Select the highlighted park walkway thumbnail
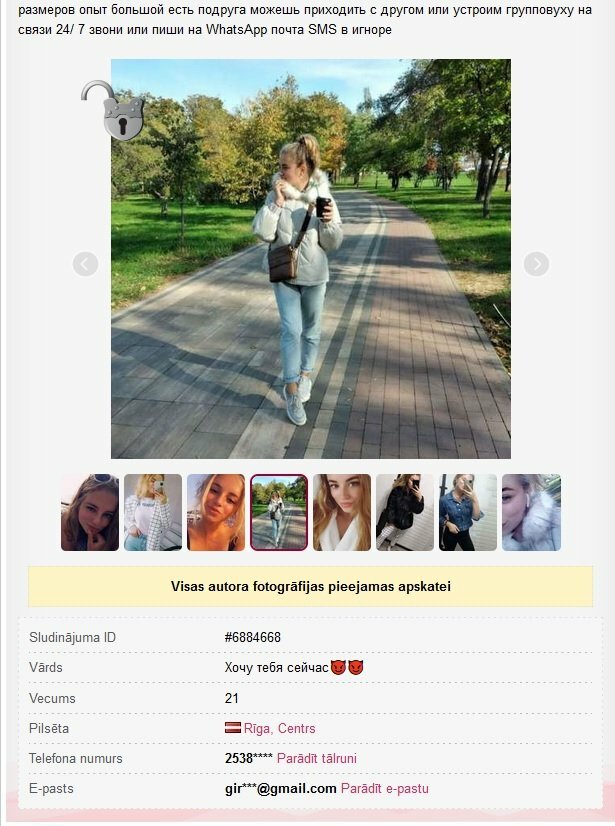 click(279, 513)
